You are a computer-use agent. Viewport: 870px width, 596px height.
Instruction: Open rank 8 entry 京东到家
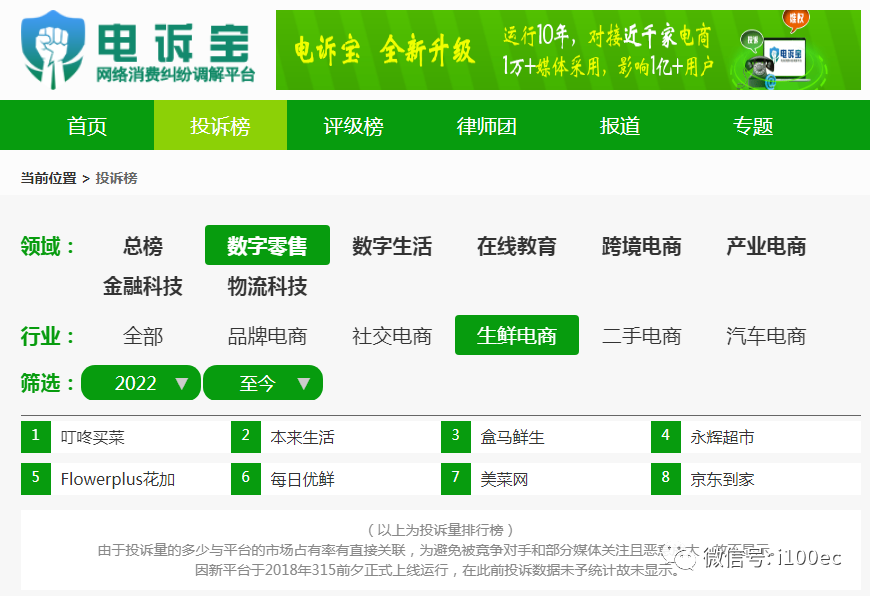click(x=722, y=479)
